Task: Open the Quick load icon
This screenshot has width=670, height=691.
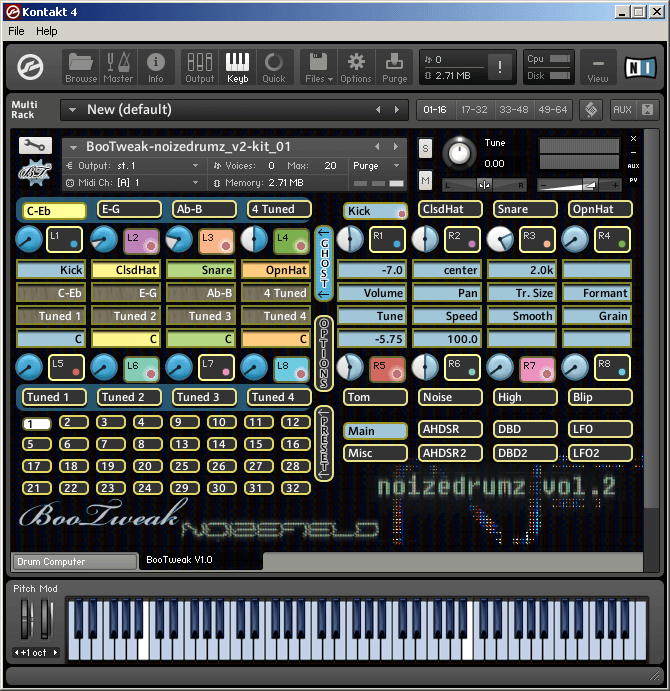Action: pyautogui.click(x=274, y=66)
